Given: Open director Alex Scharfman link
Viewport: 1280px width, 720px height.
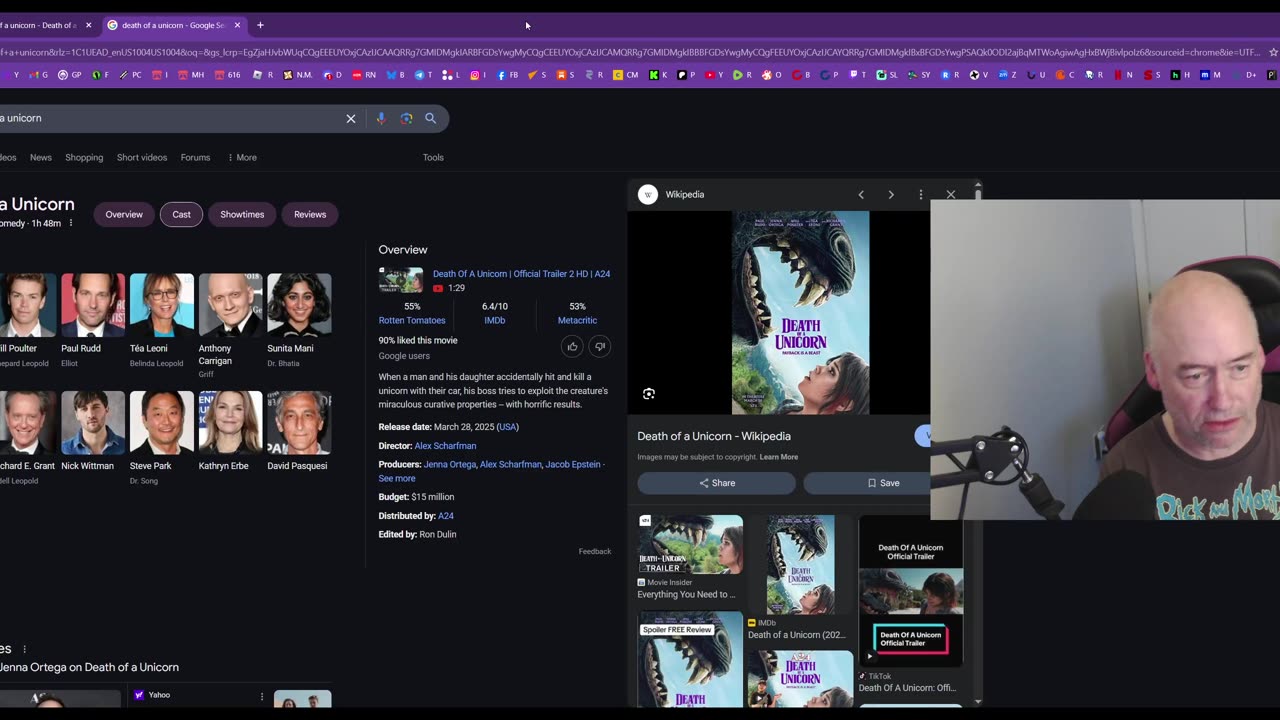Looking at the screenshot, I should (x=445, y=446).
